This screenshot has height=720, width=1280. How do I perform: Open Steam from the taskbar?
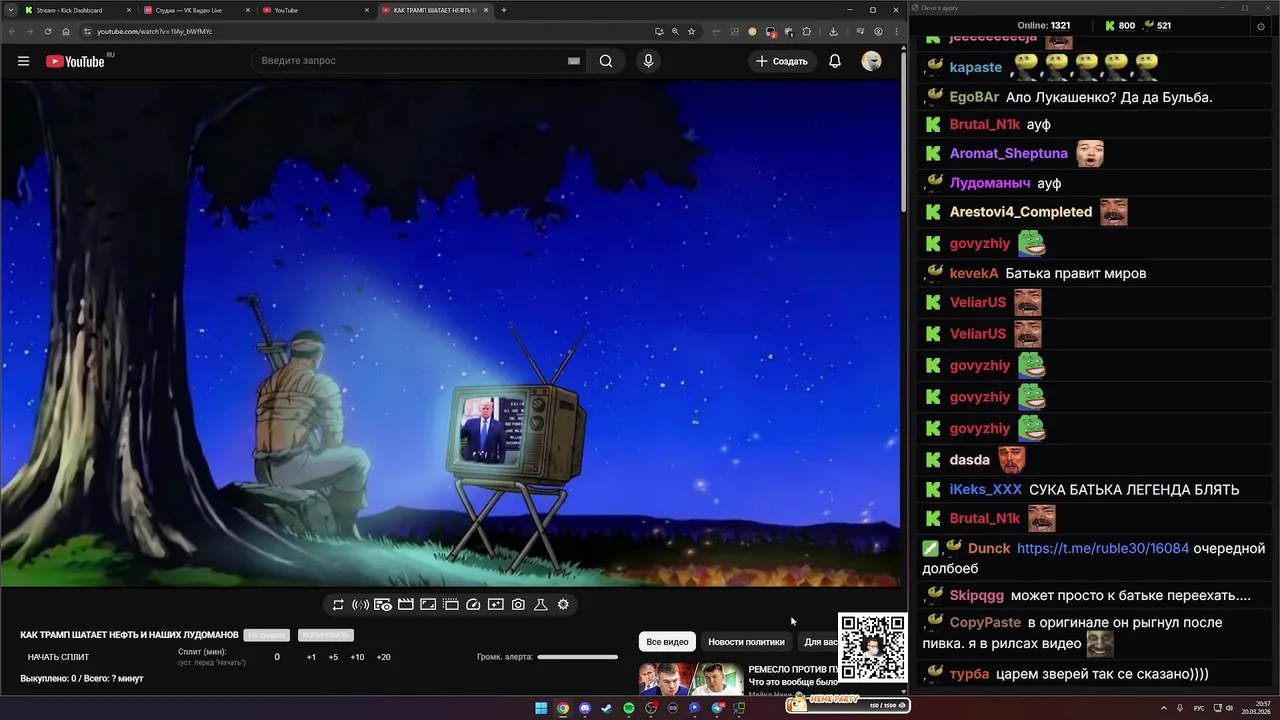606,708
